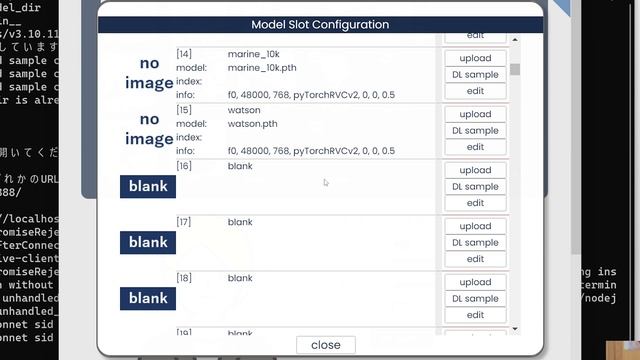This screenshot has height=360, width=640.
Task: Select the marine_10k.pth model filename text
Action: [x=262, y=68]
